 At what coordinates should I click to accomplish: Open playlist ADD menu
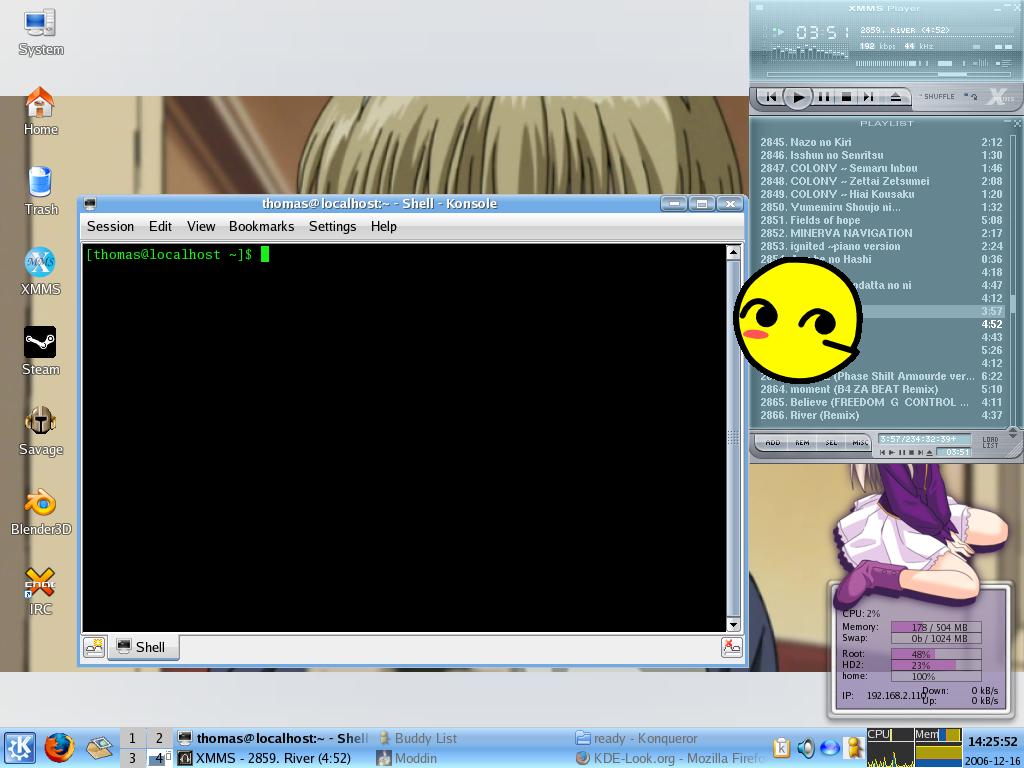pos(773,443)
